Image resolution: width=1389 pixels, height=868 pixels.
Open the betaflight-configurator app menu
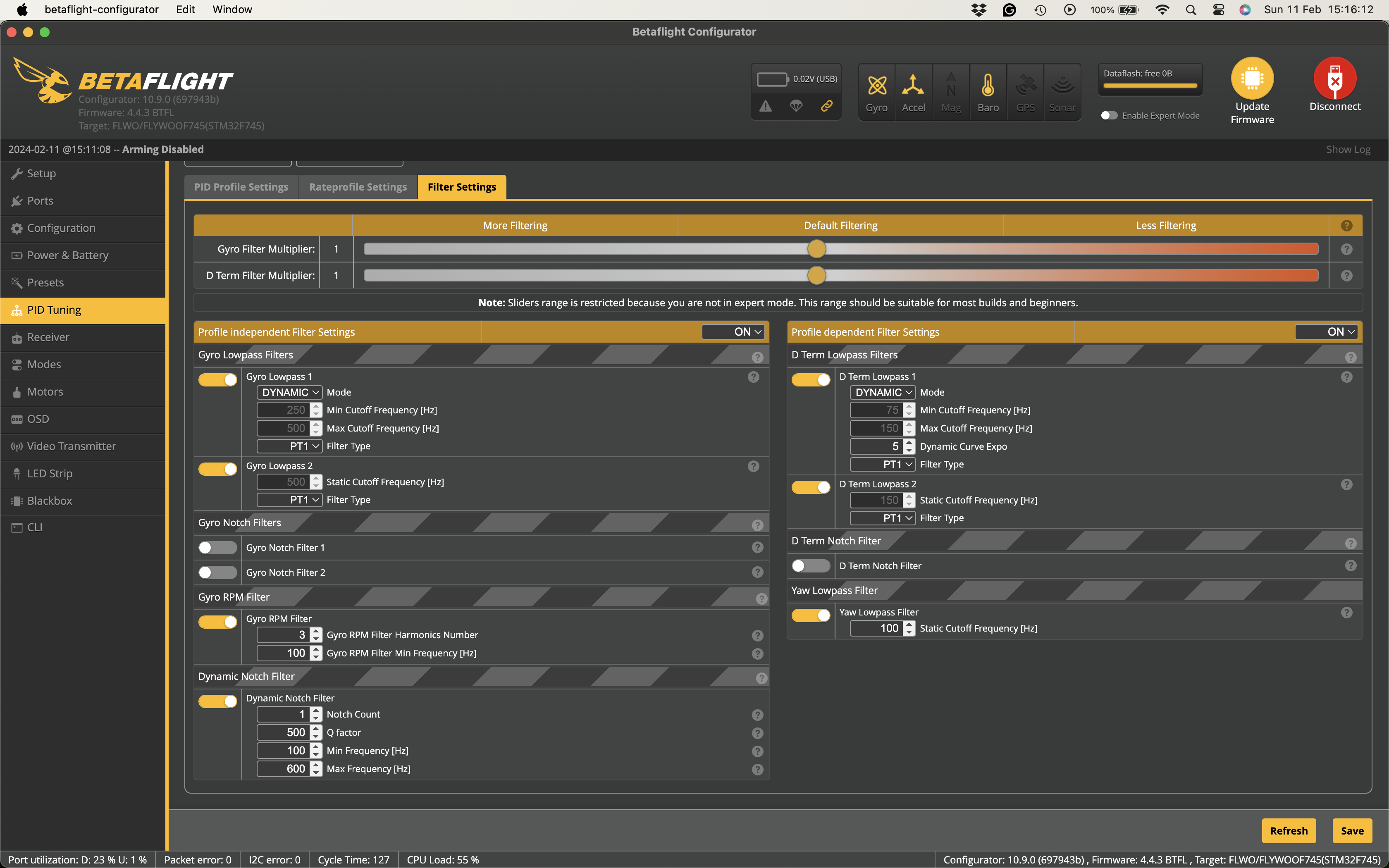[x=102, y=10]
